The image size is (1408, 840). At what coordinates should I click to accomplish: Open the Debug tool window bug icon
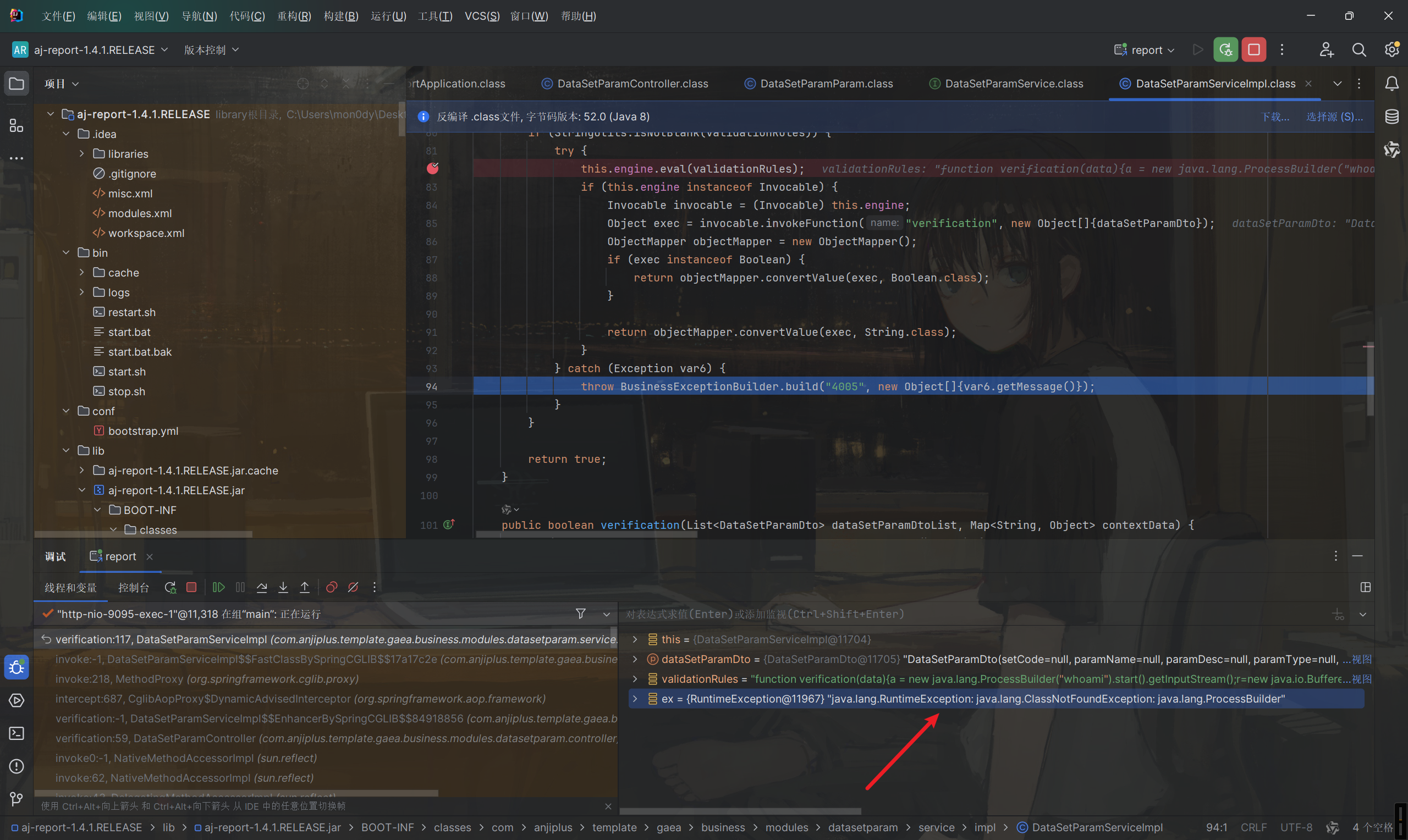[x=16, y=667]
